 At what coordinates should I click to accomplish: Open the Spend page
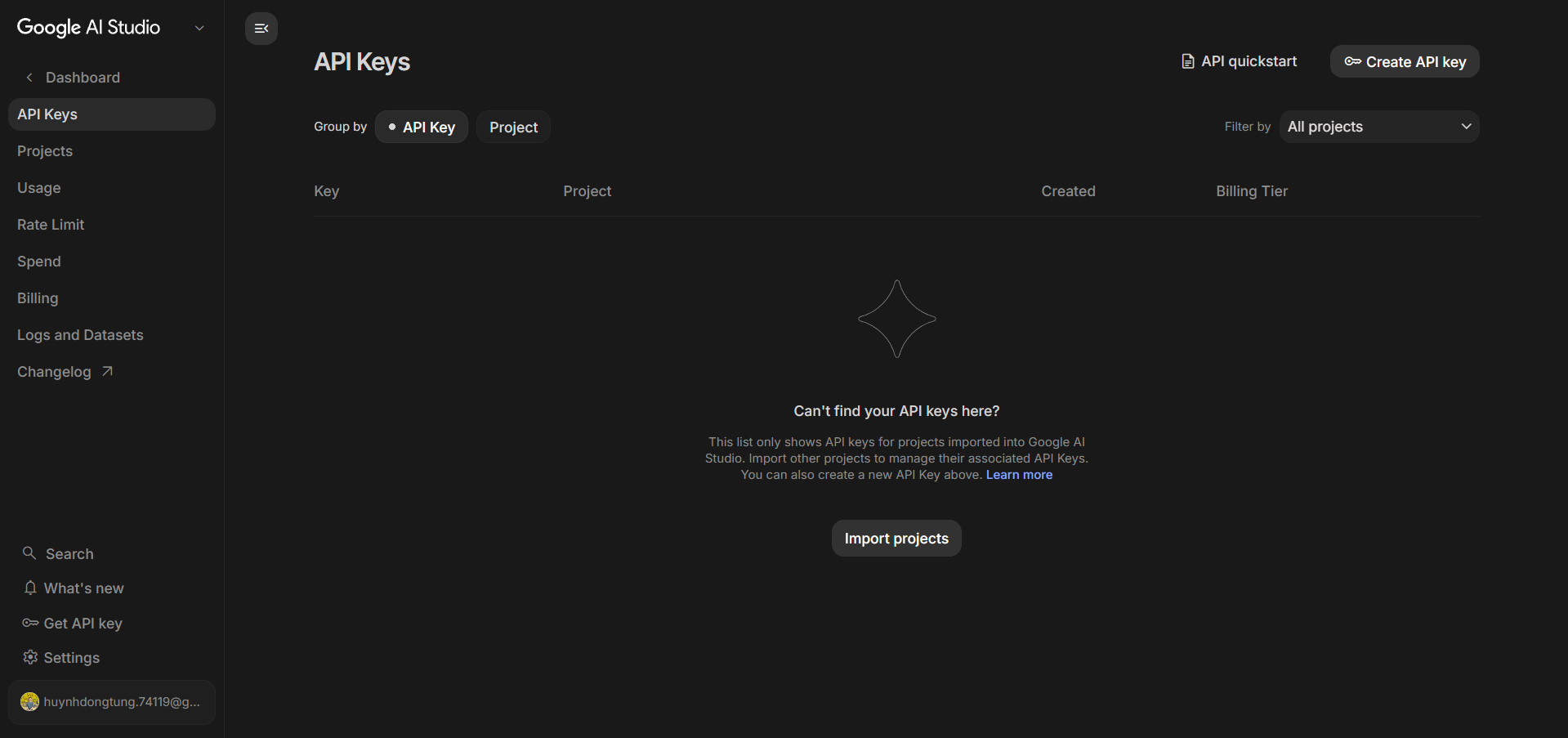[x=112, y=262]
